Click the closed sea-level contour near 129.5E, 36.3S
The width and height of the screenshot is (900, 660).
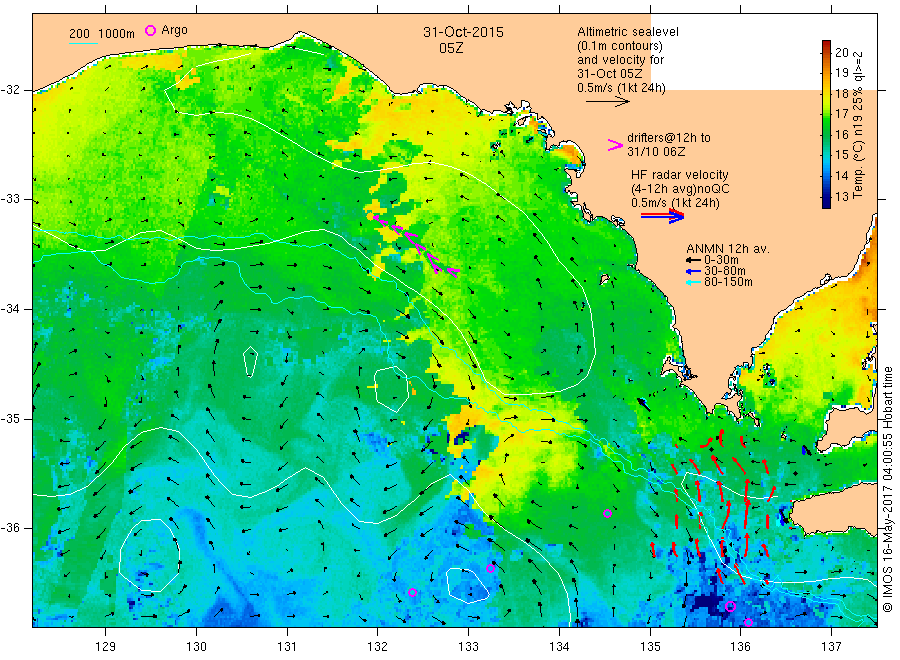click(x=150, y=555)
